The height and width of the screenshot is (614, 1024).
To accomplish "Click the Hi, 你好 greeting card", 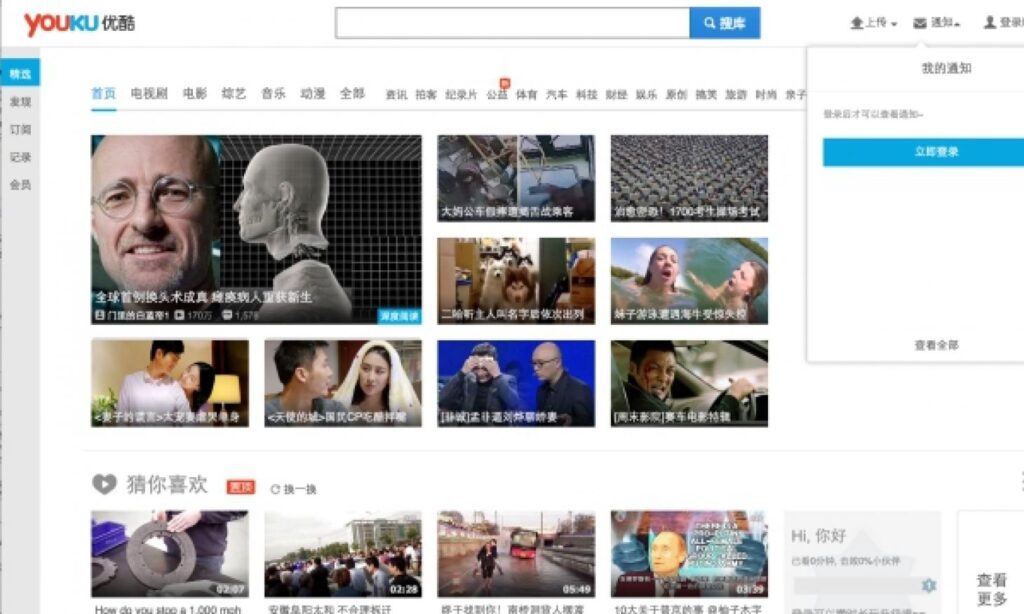I will [x=862, y=562].
